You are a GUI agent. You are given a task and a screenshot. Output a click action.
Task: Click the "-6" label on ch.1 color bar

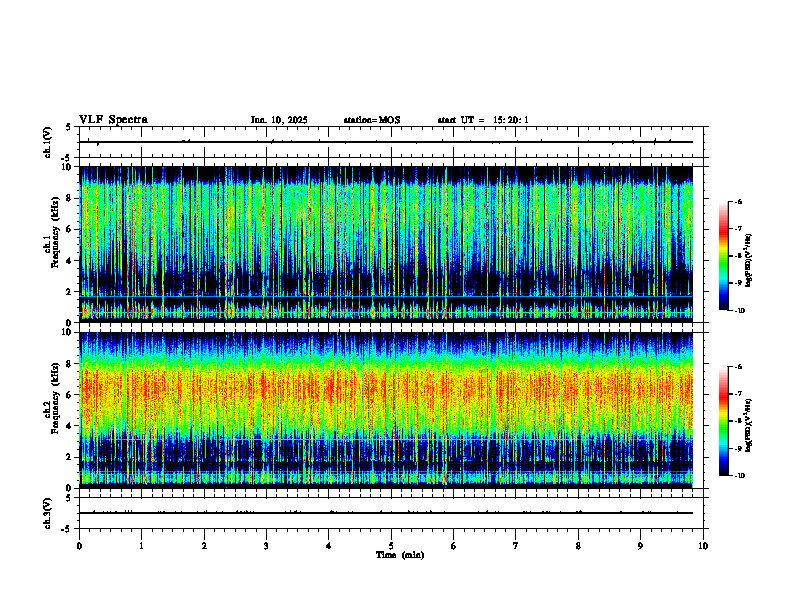(738, 202)
